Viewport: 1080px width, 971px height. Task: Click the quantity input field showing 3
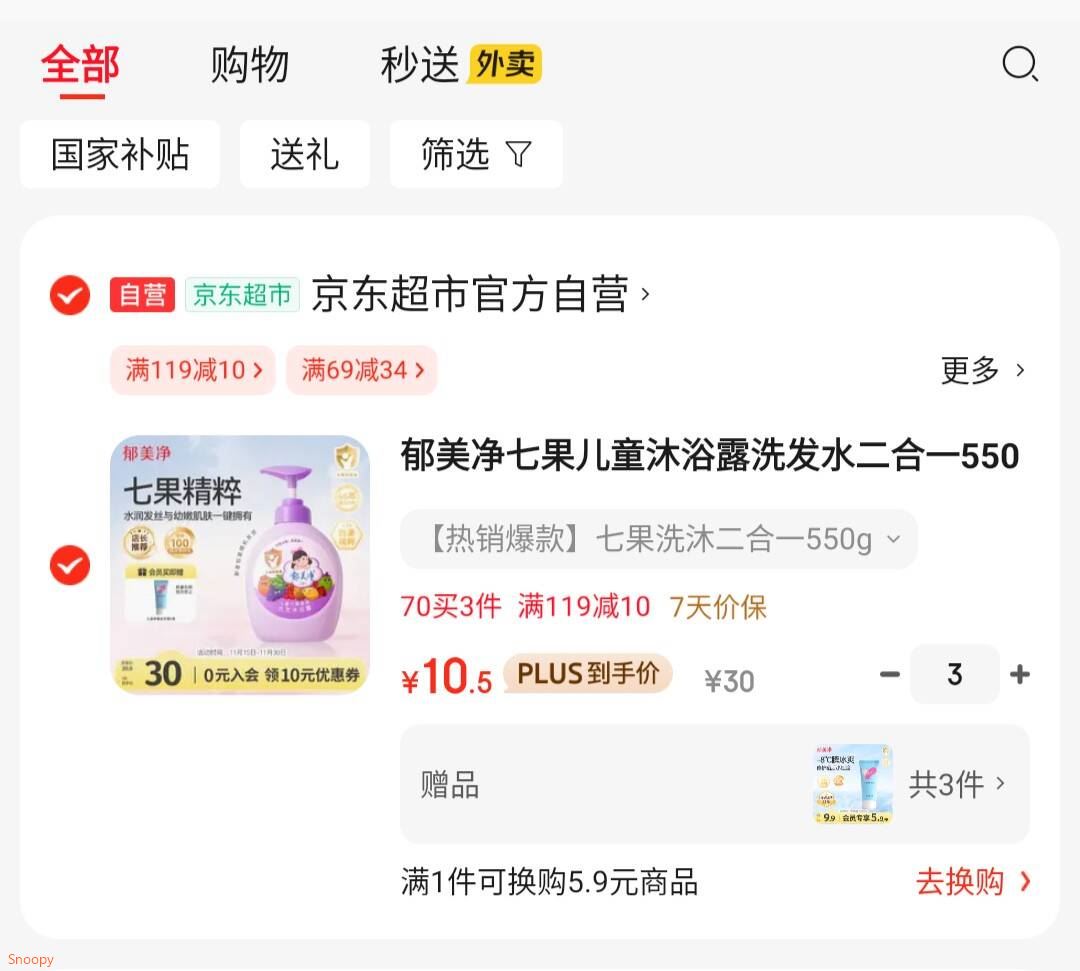(954, 675)
